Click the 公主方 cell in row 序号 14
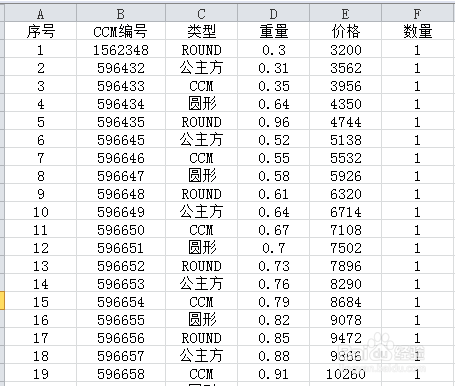This screenshot has height=386, width=455. 201,283
